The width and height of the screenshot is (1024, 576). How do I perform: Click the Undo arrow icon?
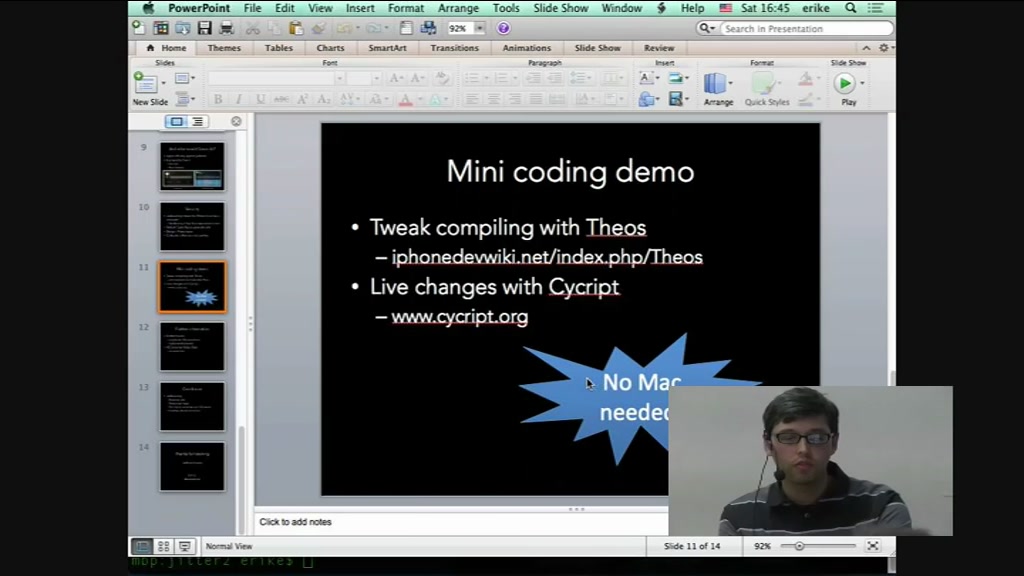click(344, 28)
